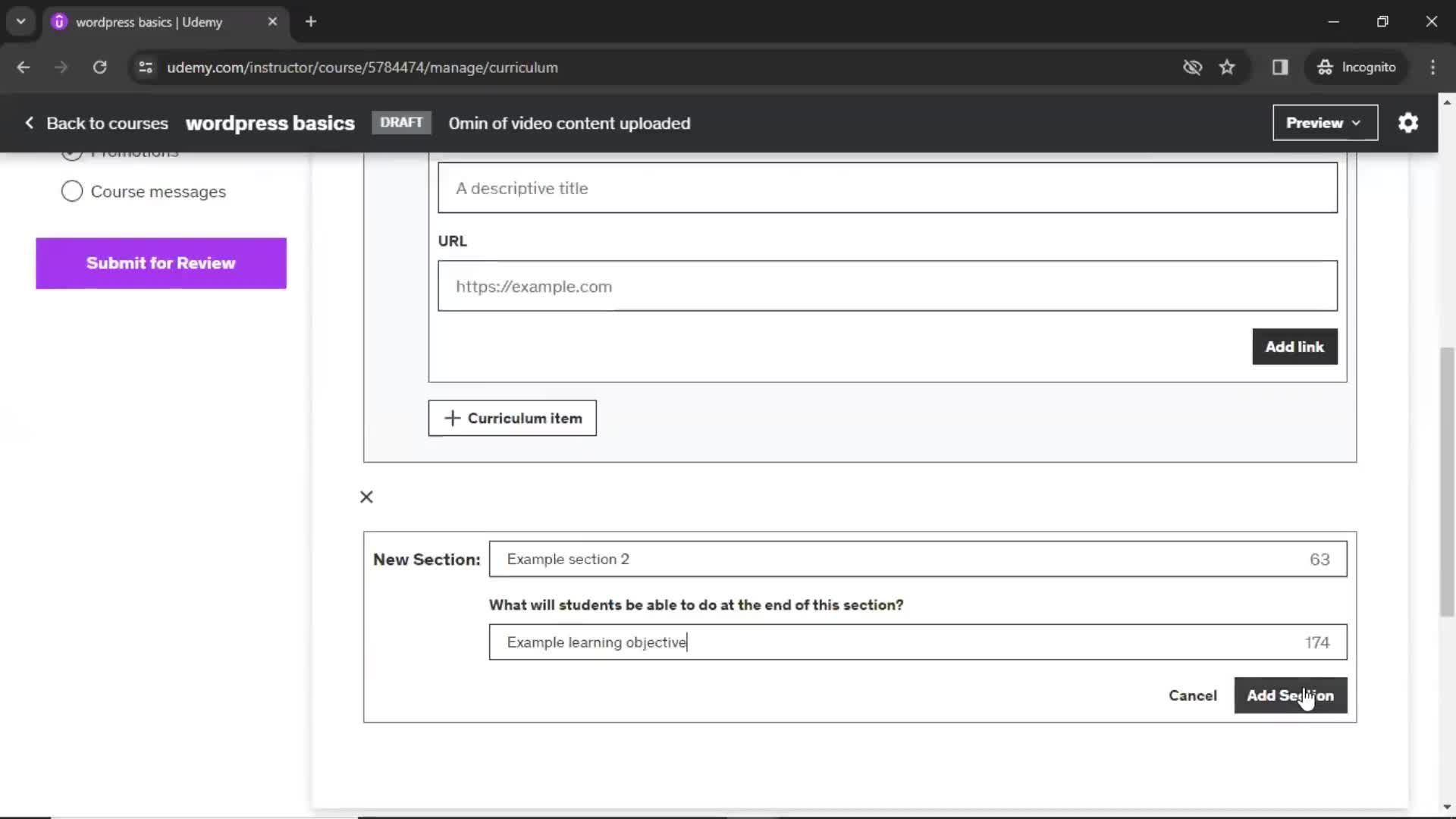The width and height of the screenshot is (1456, 819).
Task: Select the Promotions radio button
Action: pos(71,151)
